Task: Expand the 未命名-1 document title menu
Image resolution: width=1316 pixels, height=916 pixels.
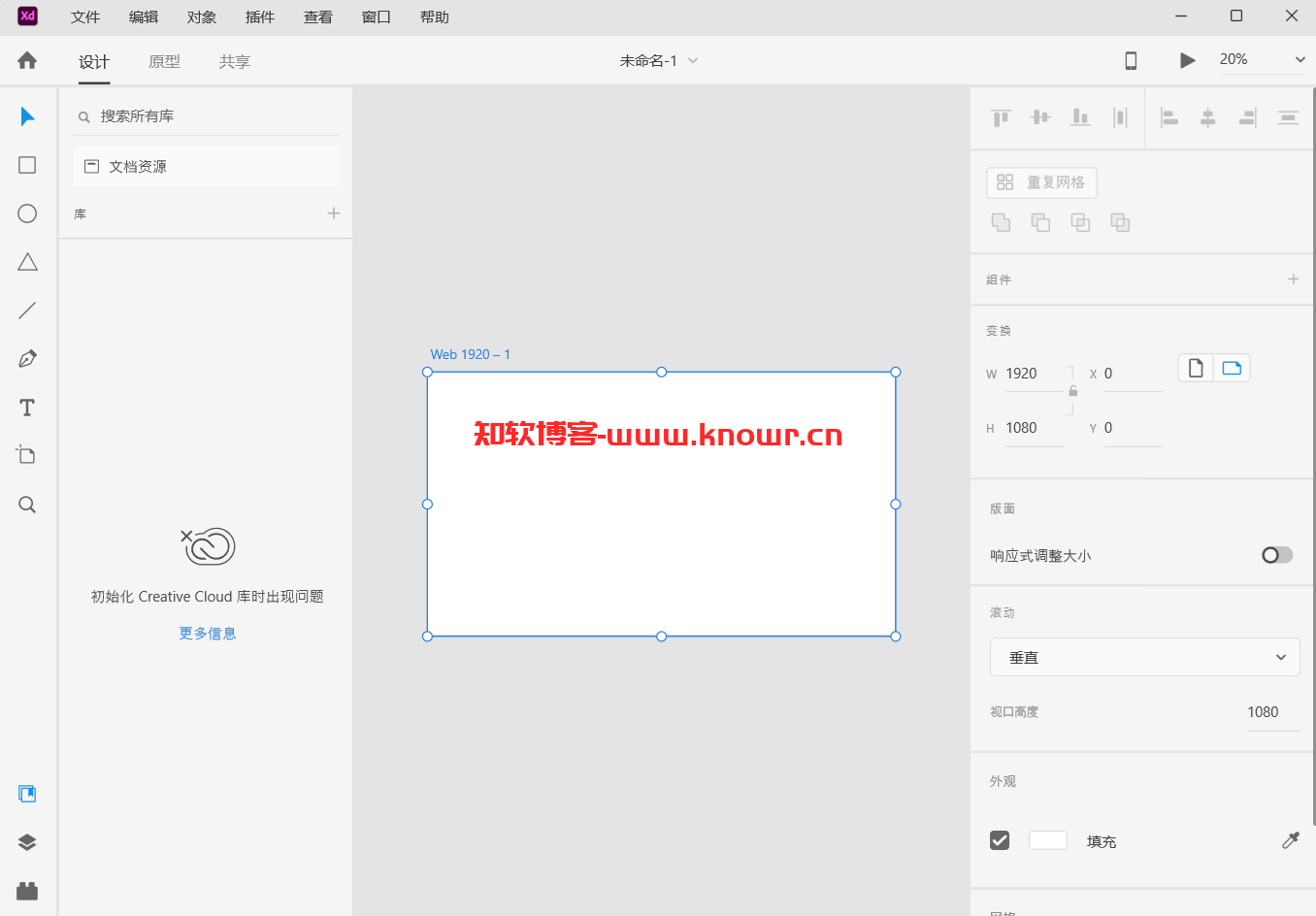Action: (659, 60)
